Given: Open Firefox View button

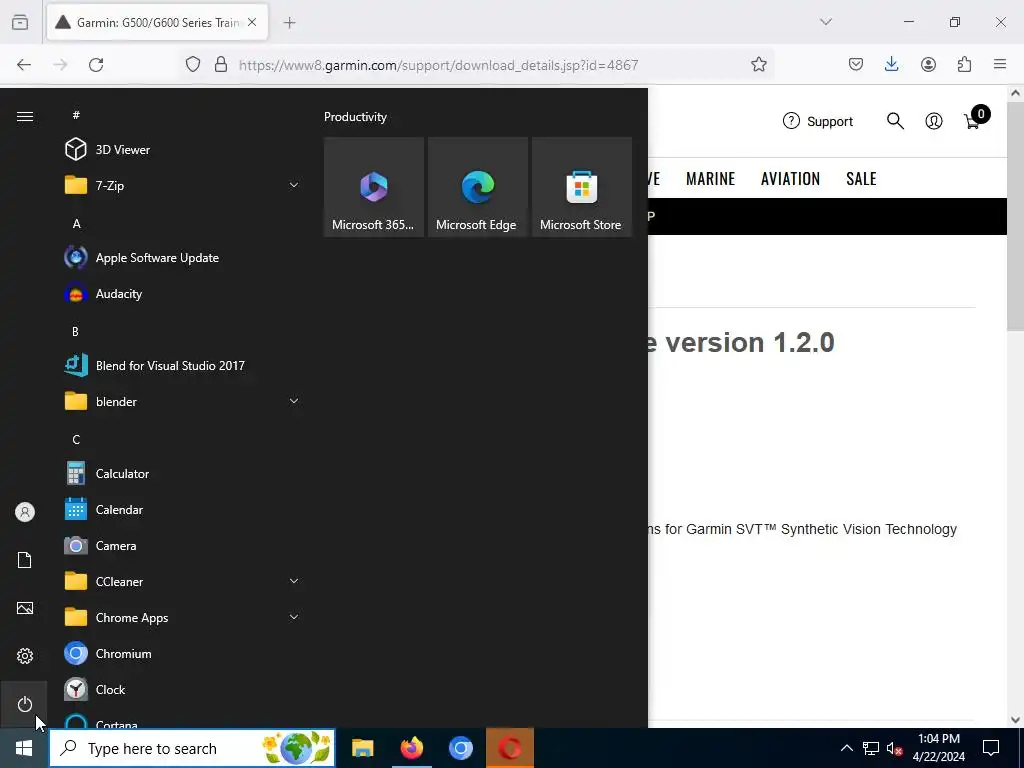Looking at the screenshot, I should (20, 22).
